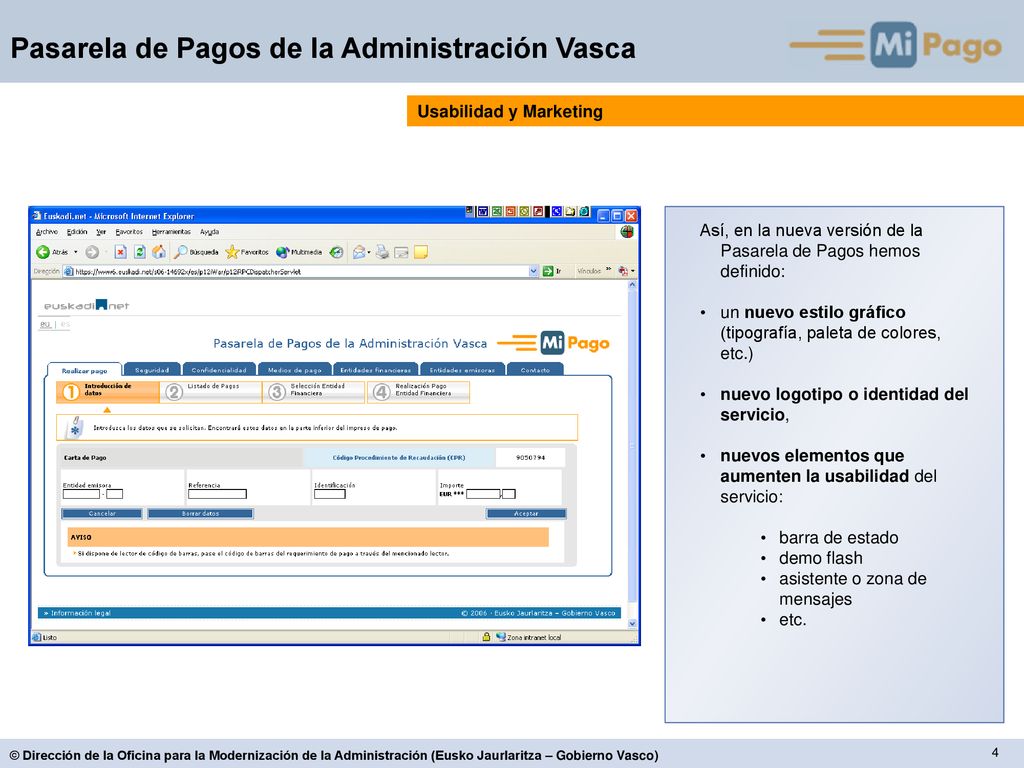Click the PDF tool icon beside Vínculos
1024x768 pixels.
coord(623,271)
